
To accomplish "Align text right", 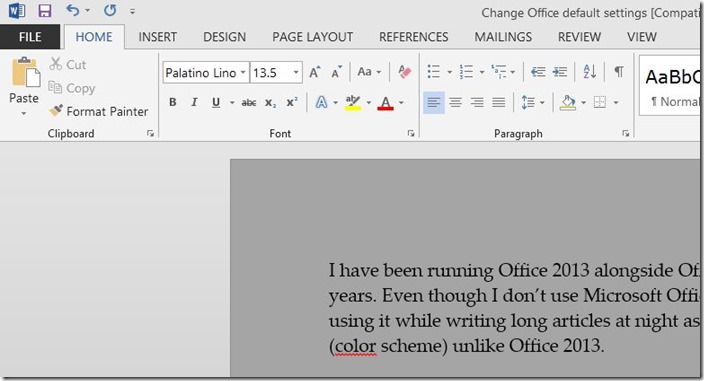I will pos(477,103).
